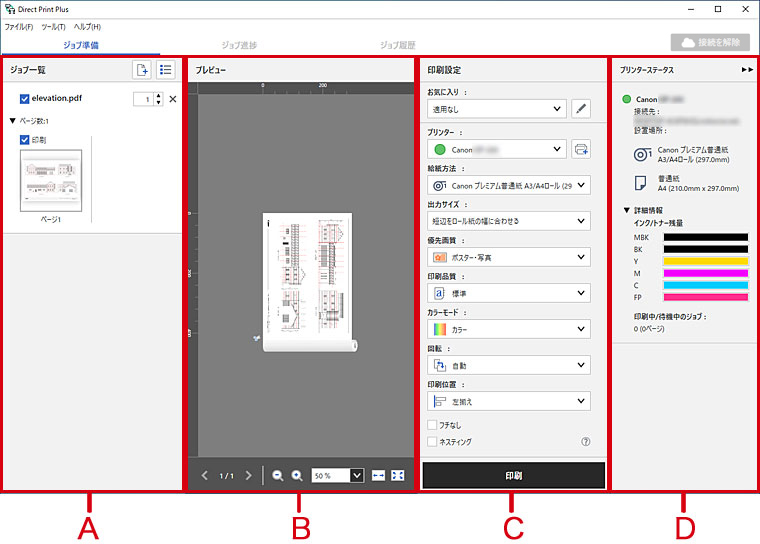
Task: Click the 接続を解除 button
Action: click(x=711, y=43)
